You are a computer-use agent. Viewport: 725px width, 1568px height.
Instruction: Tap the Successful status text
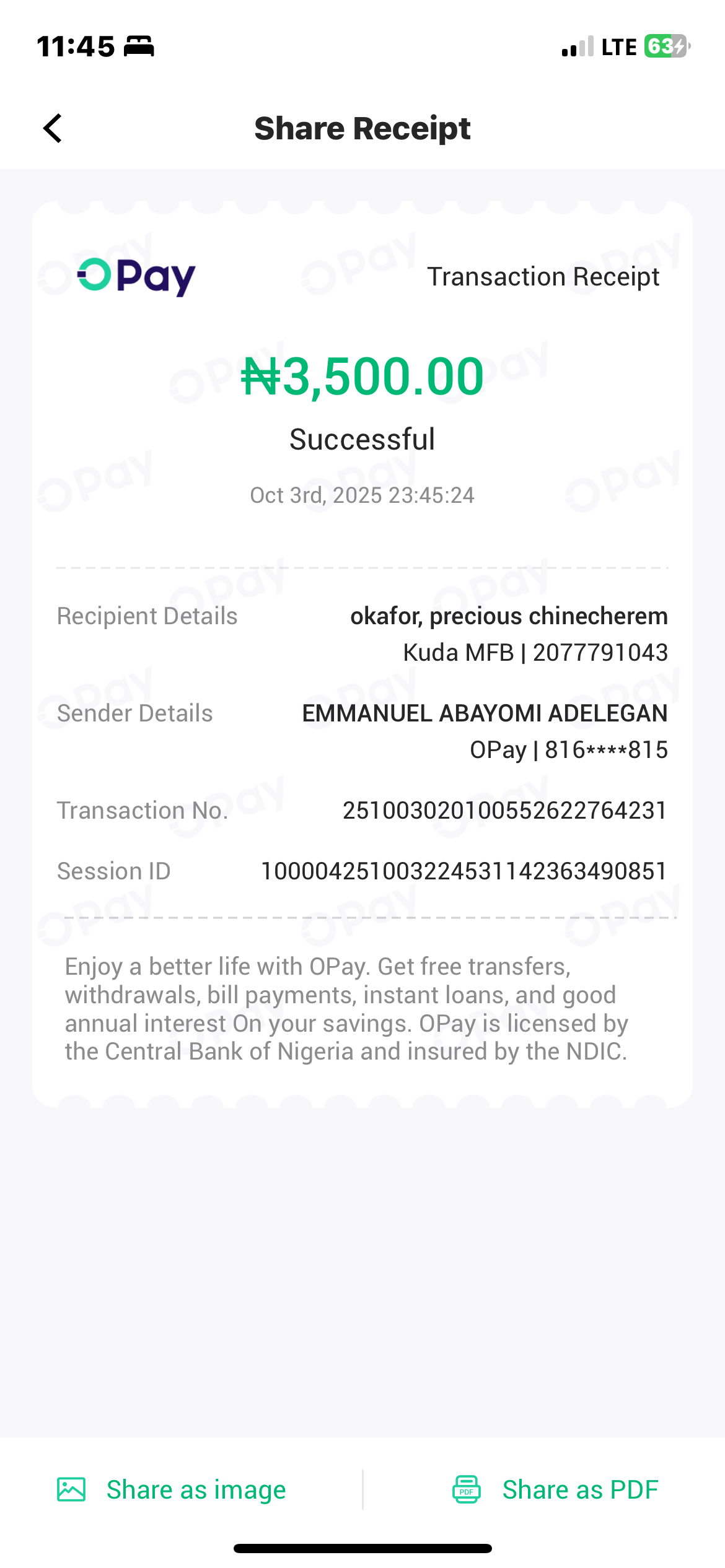point(362,440)
